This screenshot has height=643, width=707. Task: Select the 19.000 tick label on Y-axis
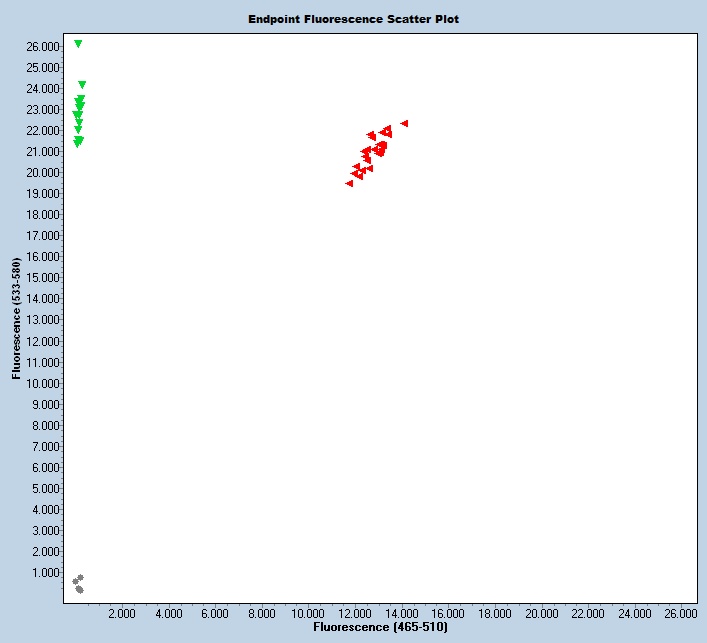(42, 194)
